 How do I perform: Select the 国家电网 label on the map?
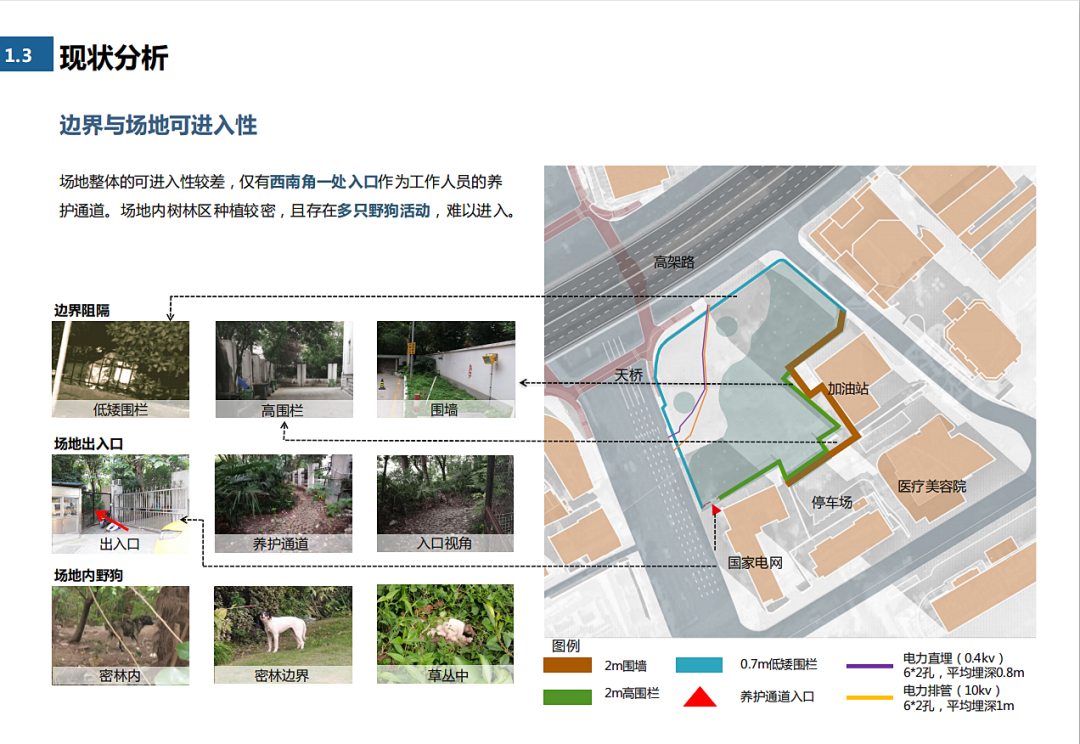(x=754, y=563)
